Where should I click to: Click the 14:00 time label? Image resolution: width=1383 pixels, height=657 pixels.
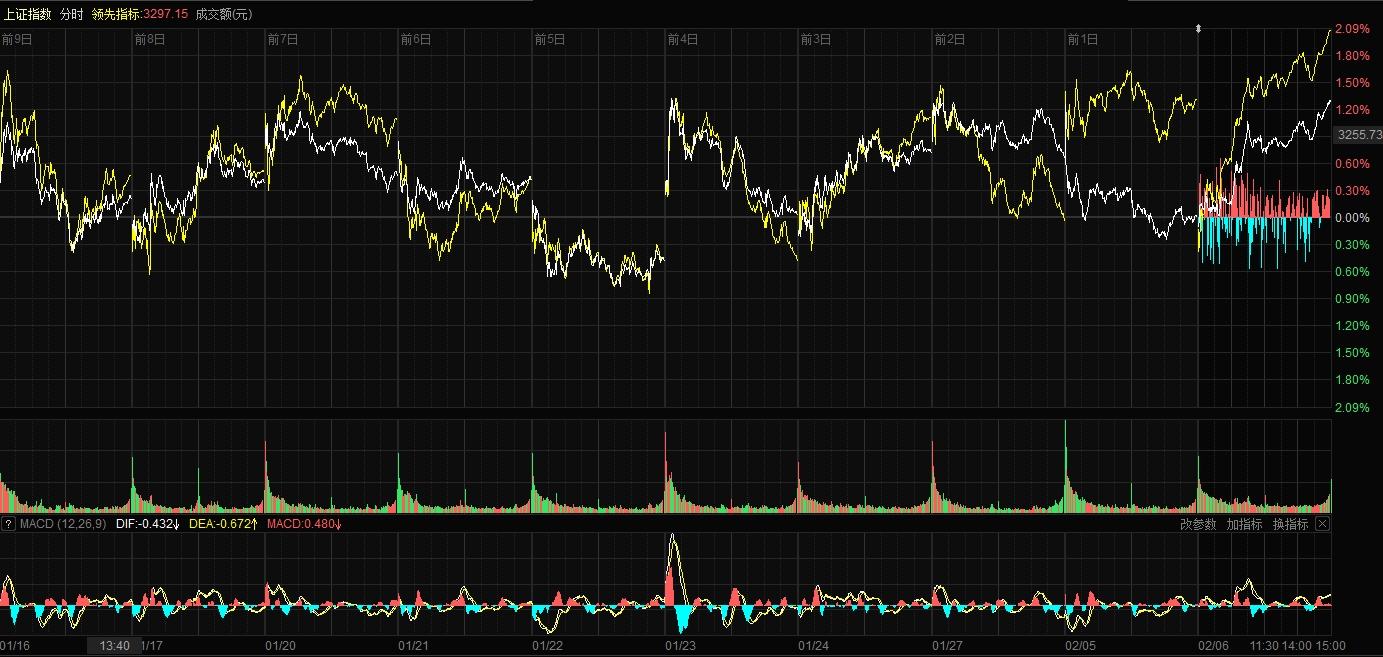1298,646
